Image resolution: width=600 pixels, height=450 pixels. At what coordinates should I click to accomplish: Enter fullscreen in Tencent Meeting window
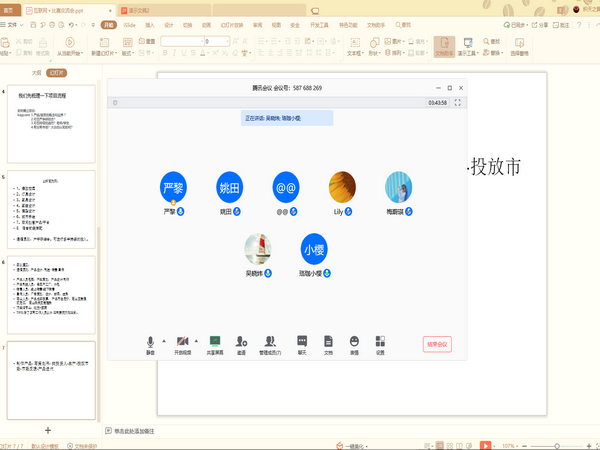point(457,103)
